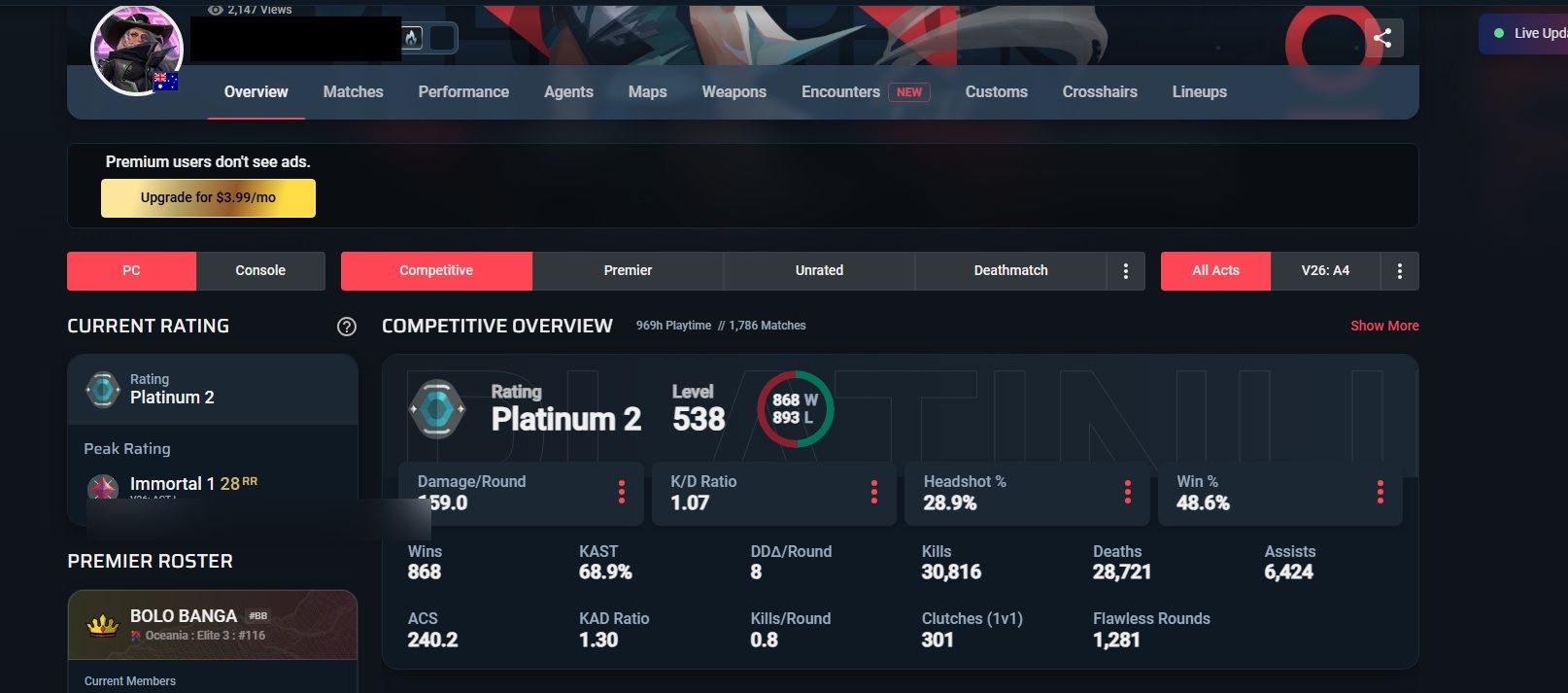Select the Competitive mode filter
Screen dimensions: 1568x693
coord(436,271)
